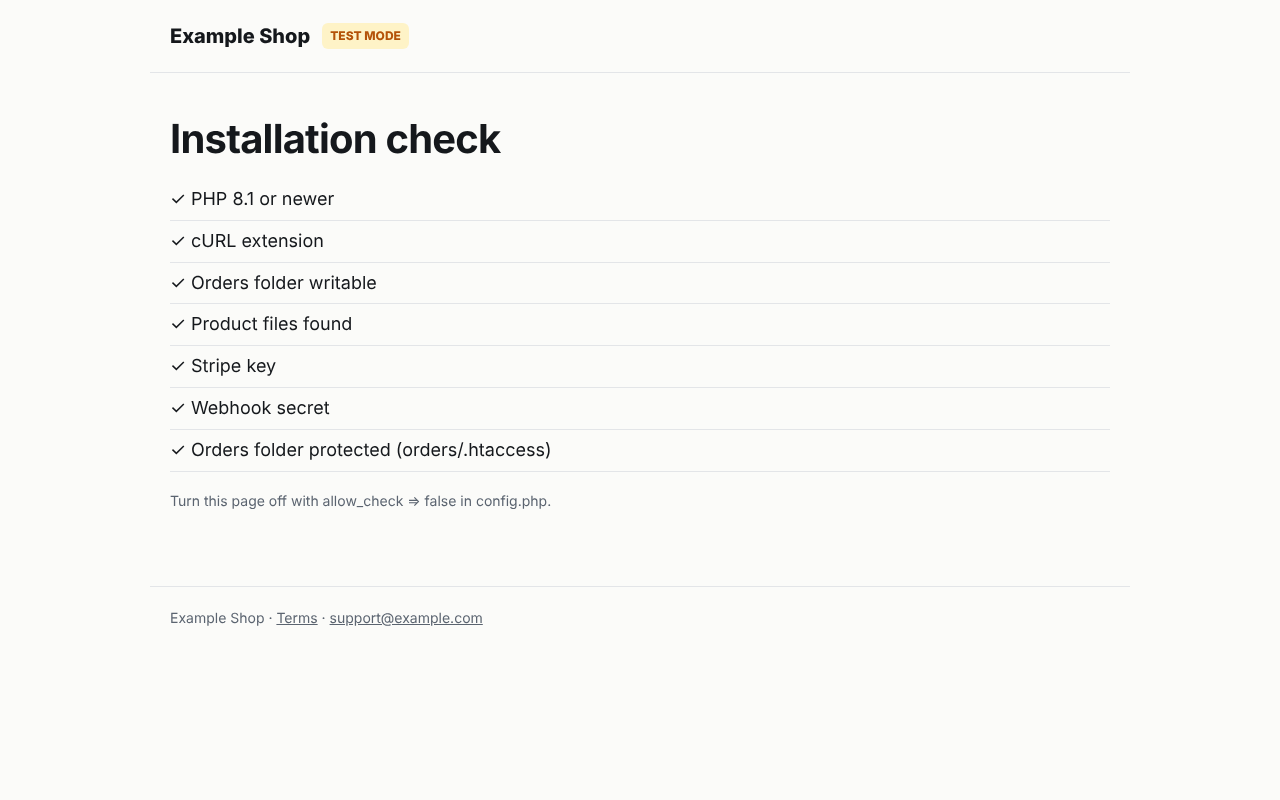The image size is (1280, 800).
Task: Click the checkmark next to PHP 8.1 or newer
Action: (x=178, y=199)
